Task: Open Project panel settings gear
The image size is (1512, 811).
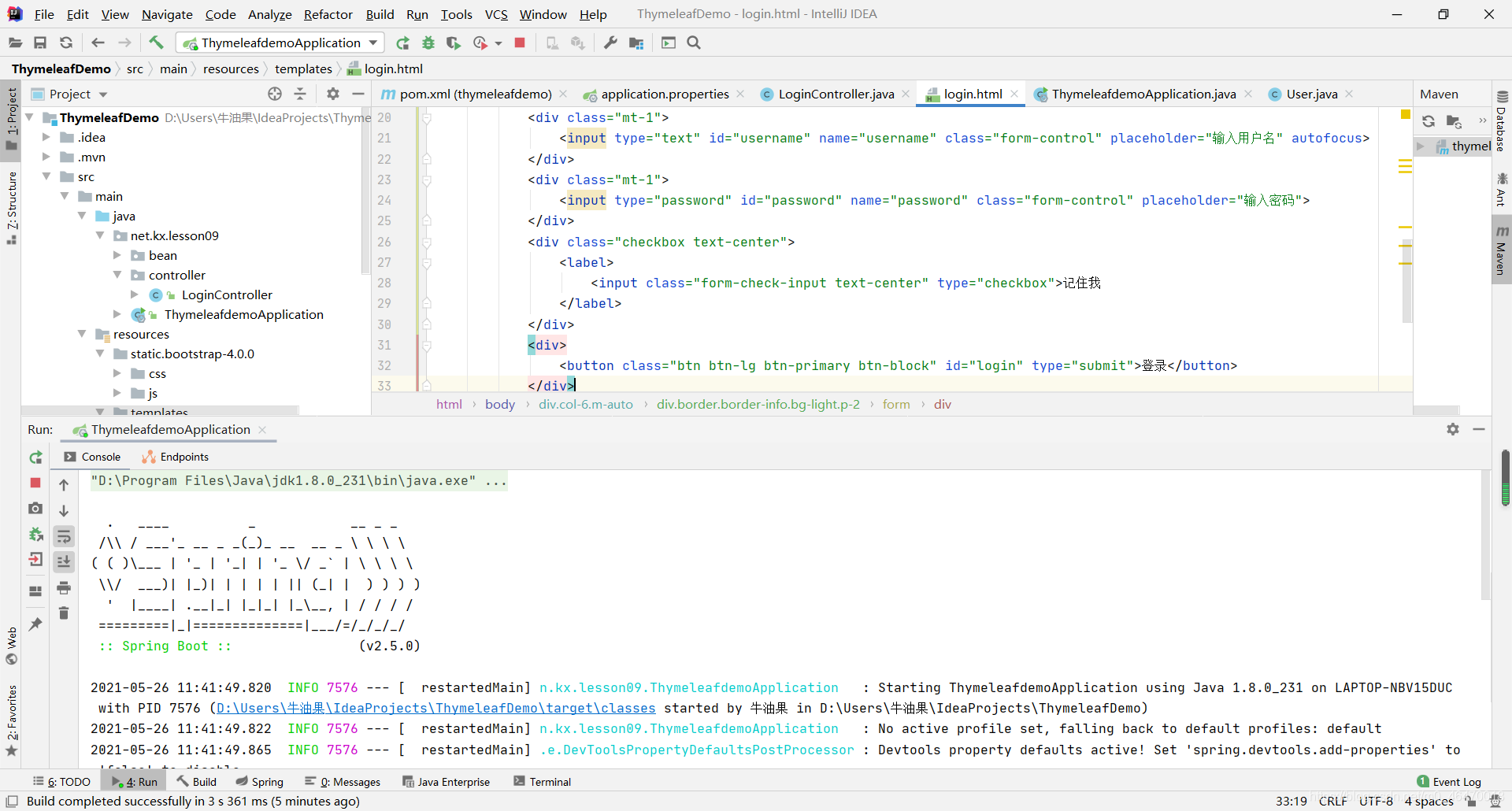Action: pos(333,94)
